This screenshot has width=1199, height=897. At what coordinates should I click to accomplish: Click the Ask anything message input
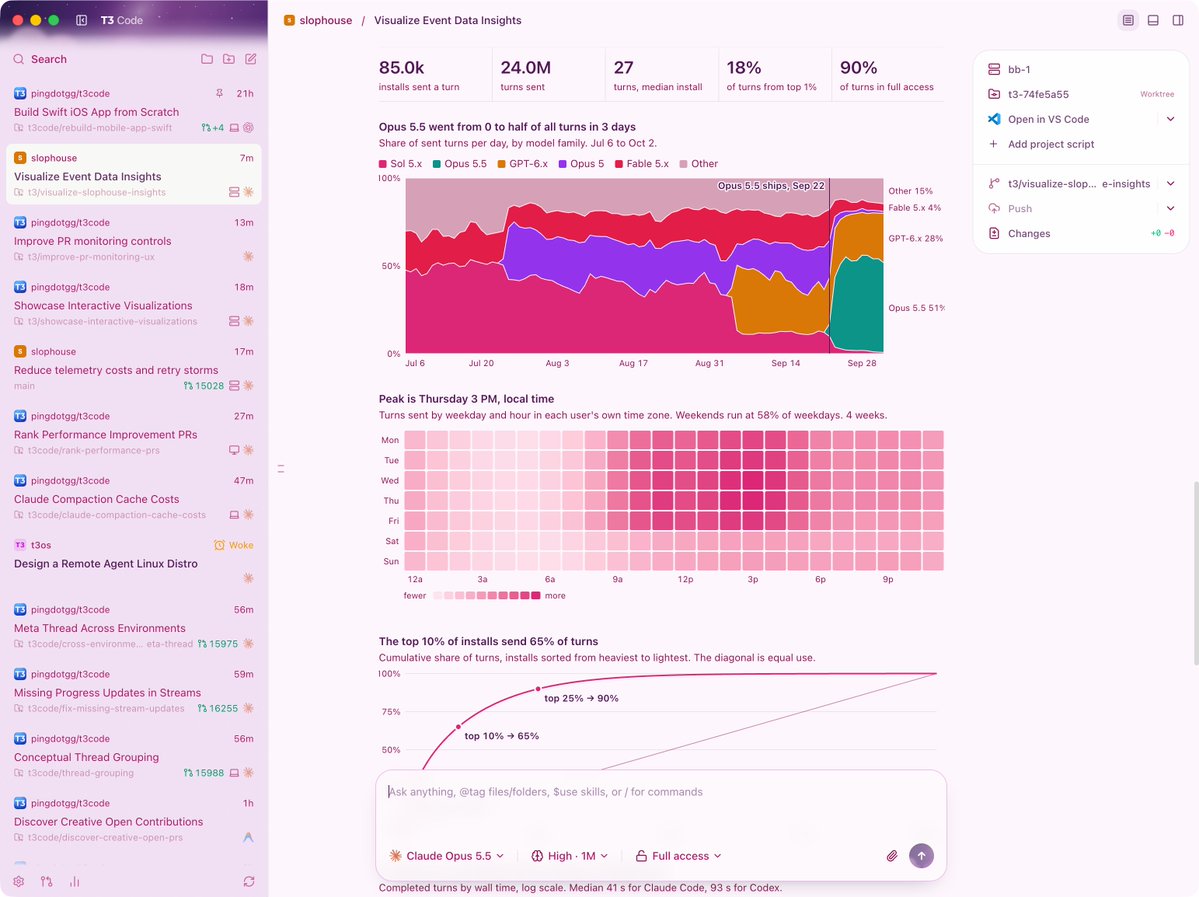point(661,792)
